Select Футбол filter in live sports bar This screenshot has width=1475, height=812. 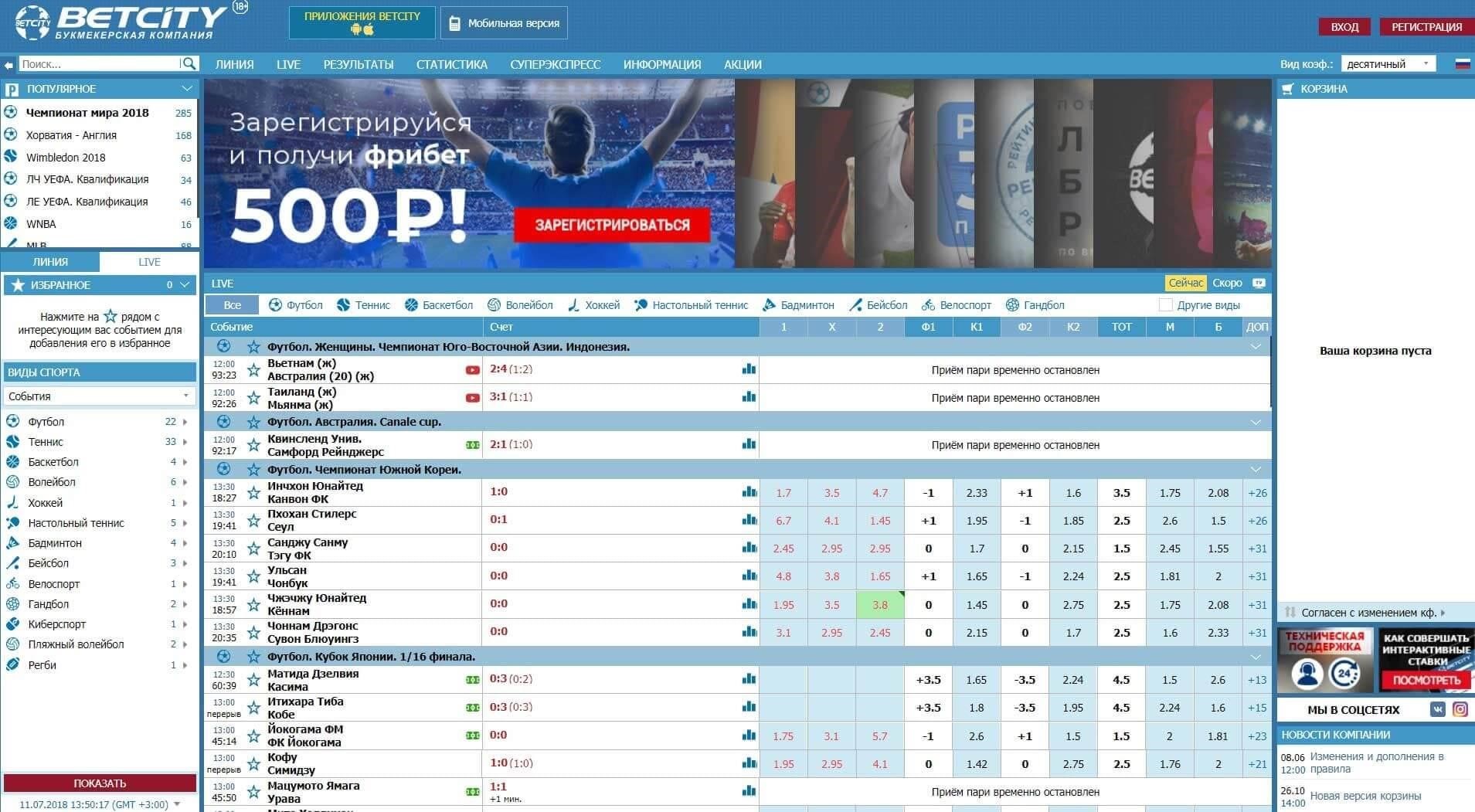pos(296,305)
